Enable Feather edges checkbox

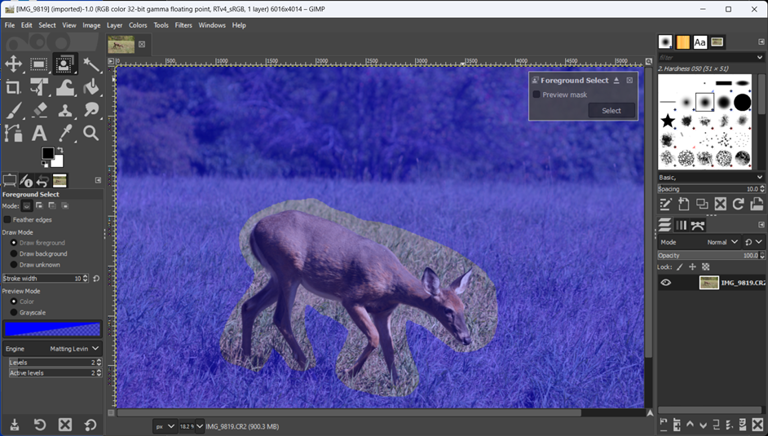point(7,219)
